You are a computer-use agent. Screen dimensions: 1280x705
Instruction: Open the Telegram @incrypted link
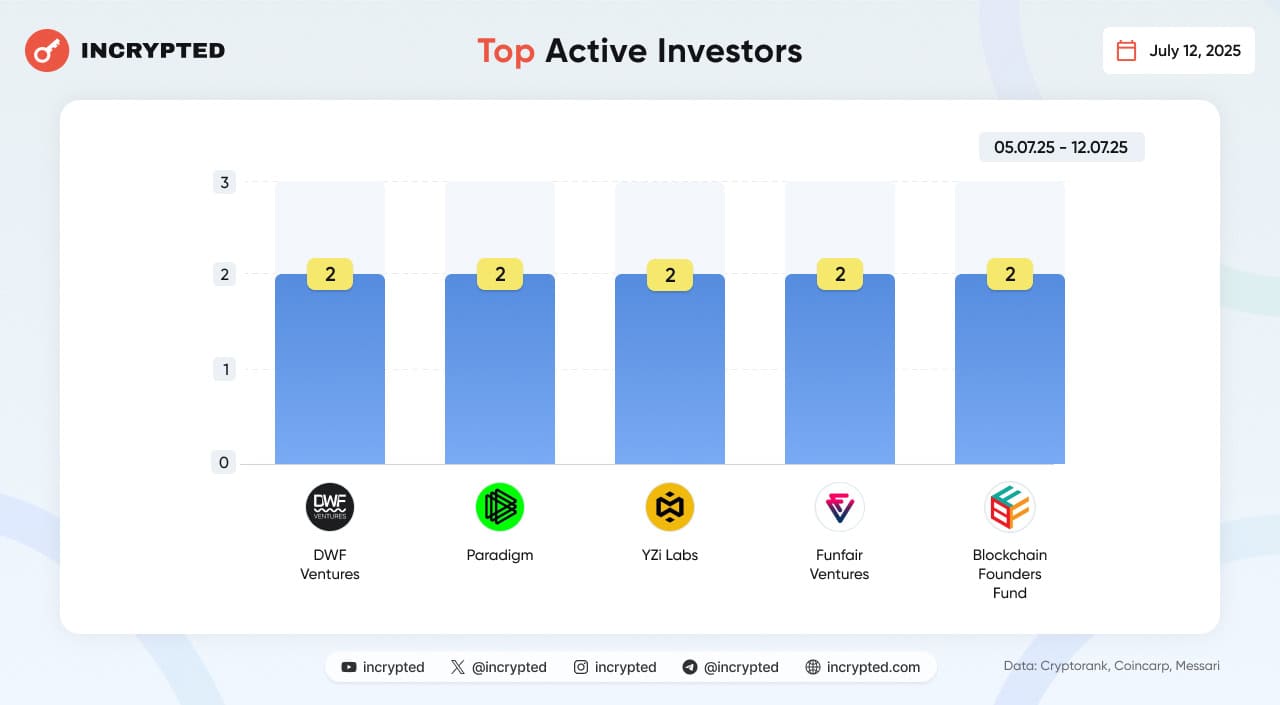point(730,667)
